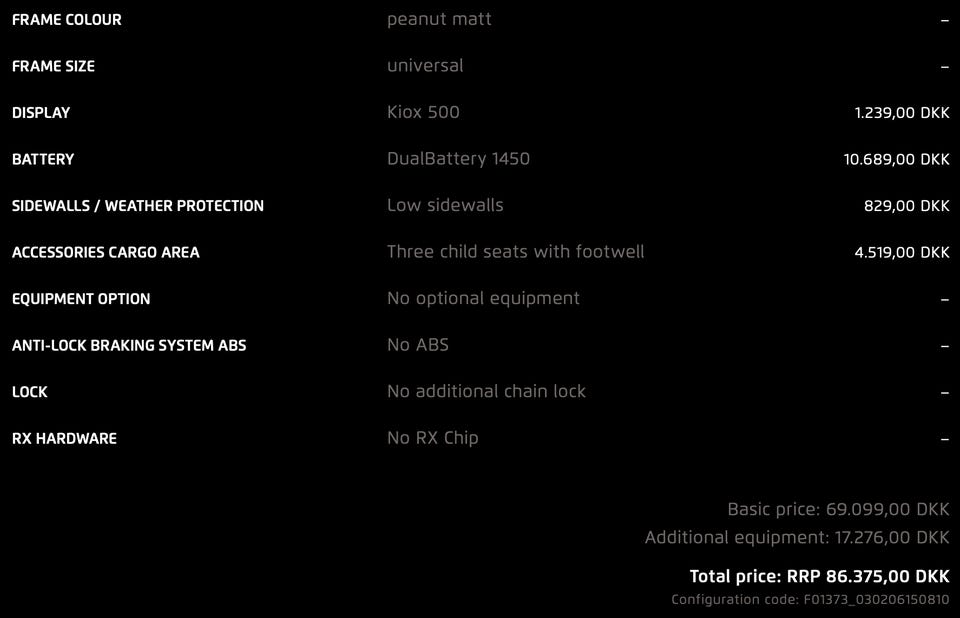Click the 'Kiox 500' display option
Viewport: 960px width, 618px height.
point(423,112)
